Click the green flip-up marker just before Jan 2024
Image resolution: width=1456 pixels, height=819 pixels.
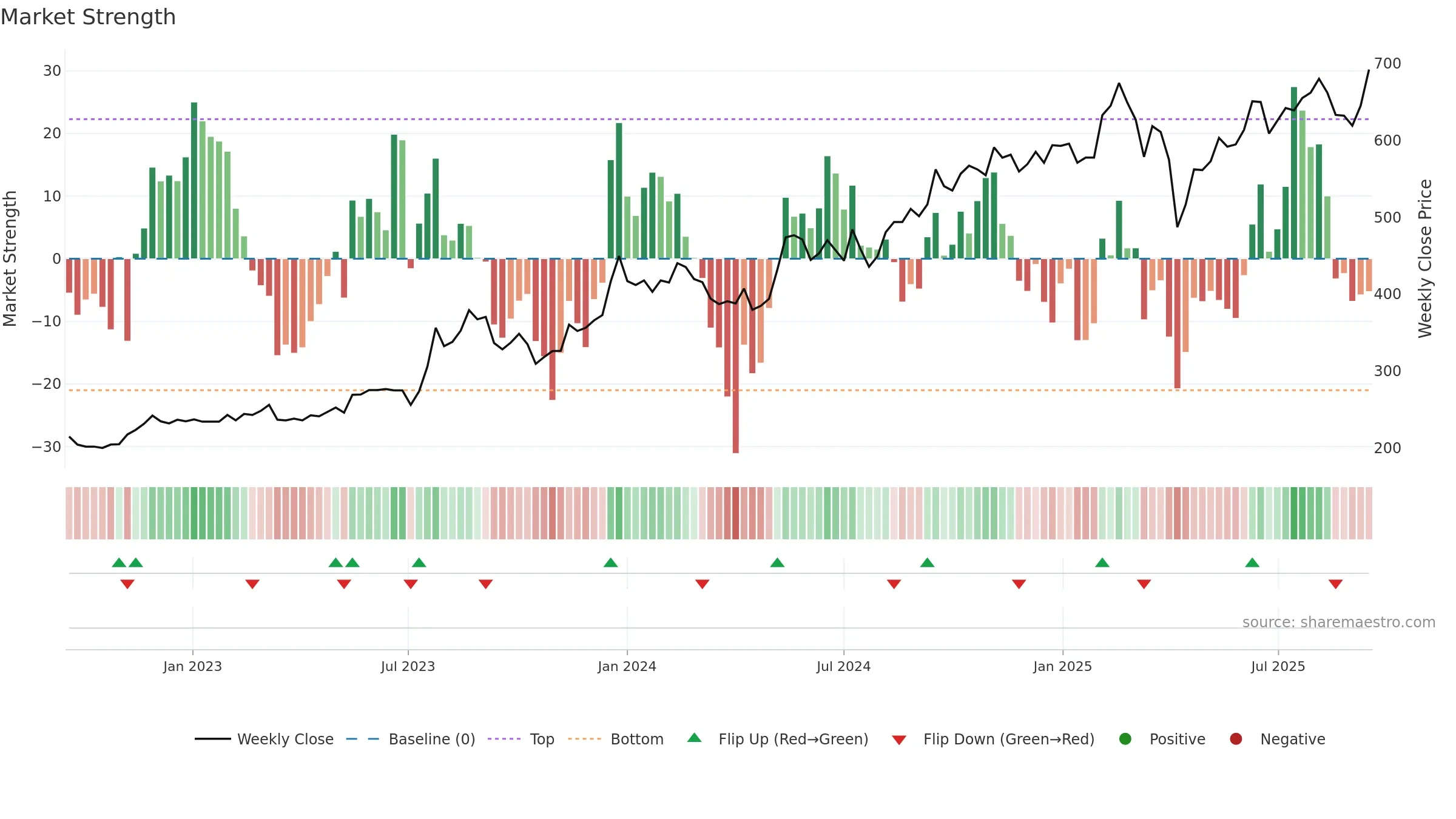(x=611, y=562)
